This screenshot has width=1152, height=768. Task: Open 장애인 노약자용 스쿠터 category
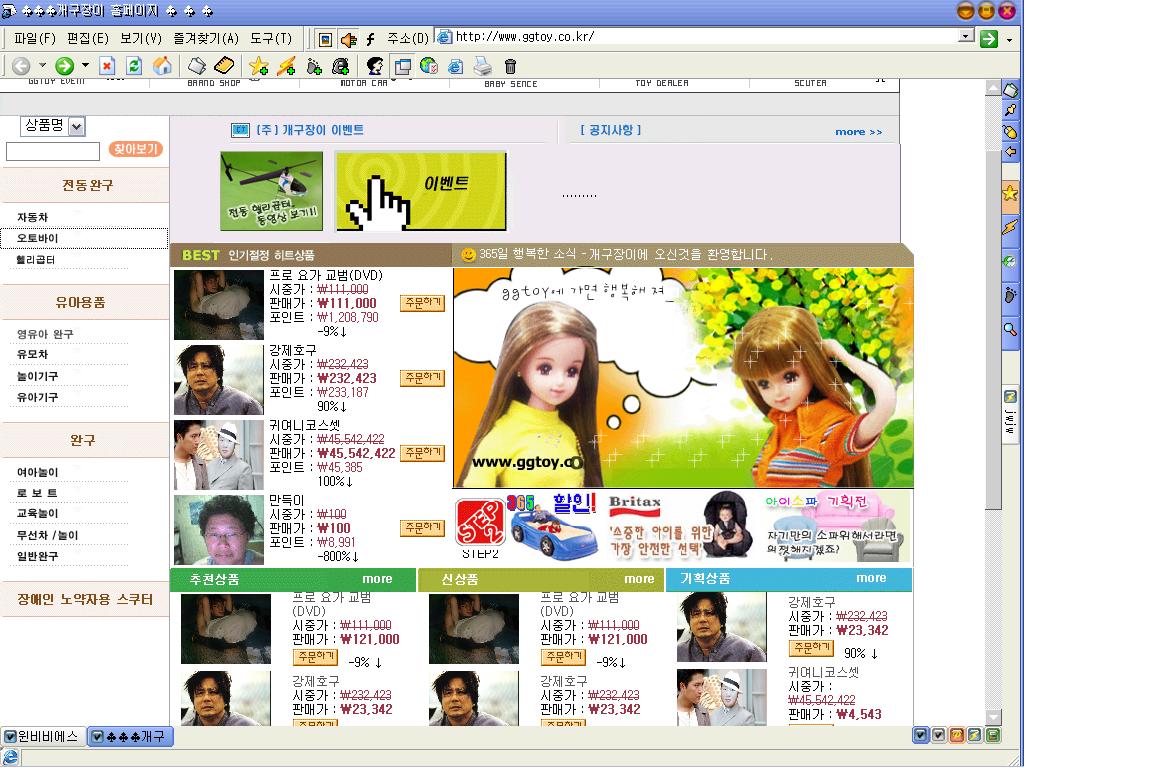click(x=85, y=600)
